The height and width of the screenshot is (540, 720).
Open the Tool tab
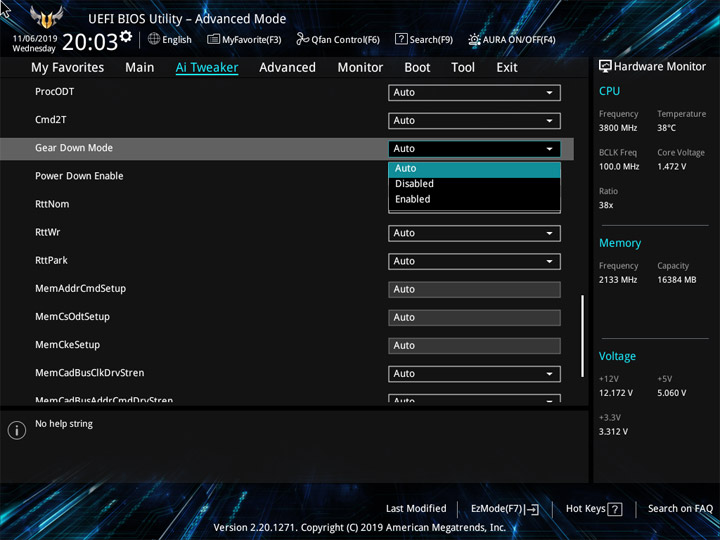click(x=463, y=68)
